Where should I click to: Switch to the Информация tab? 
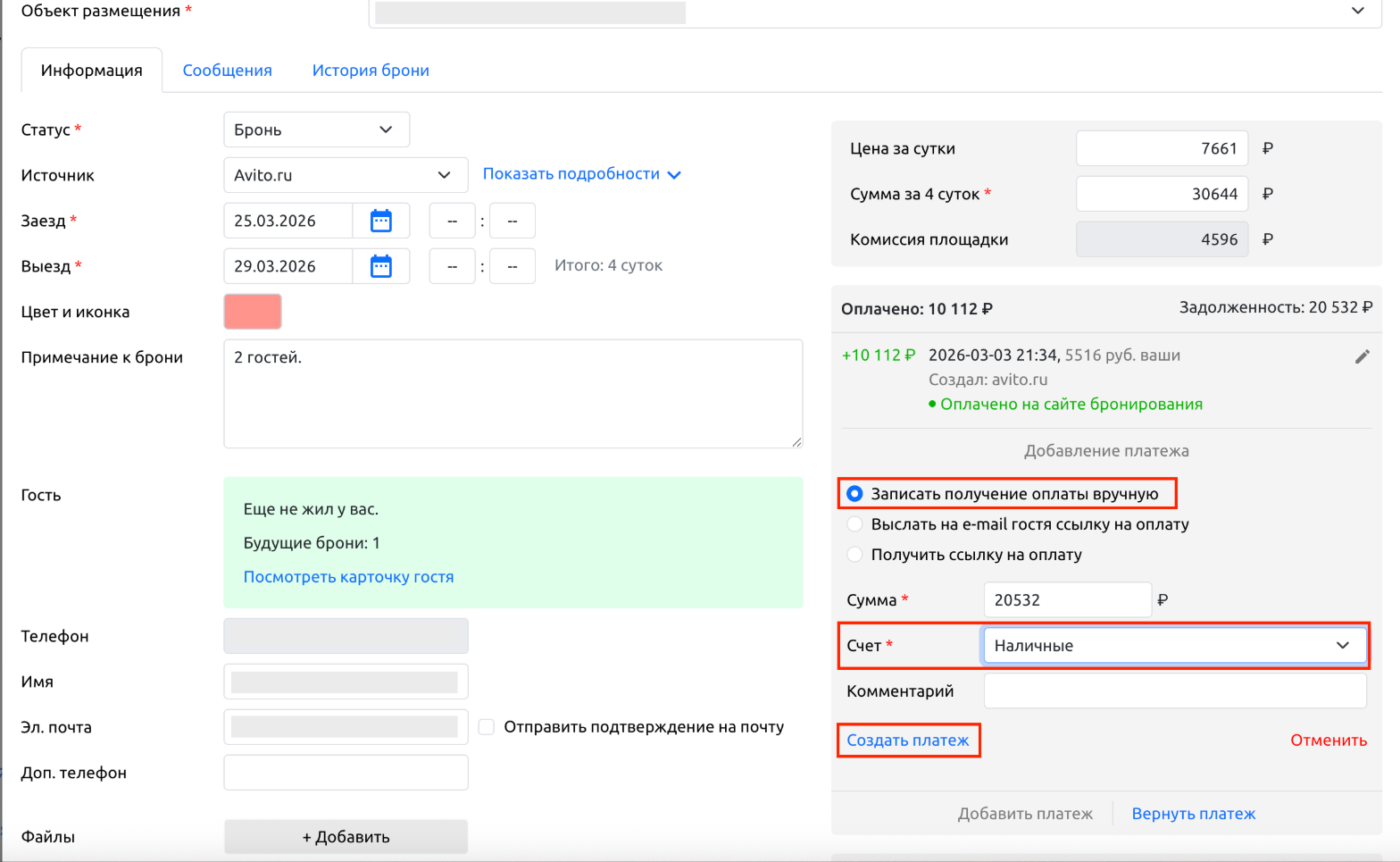tap(91, 71)
